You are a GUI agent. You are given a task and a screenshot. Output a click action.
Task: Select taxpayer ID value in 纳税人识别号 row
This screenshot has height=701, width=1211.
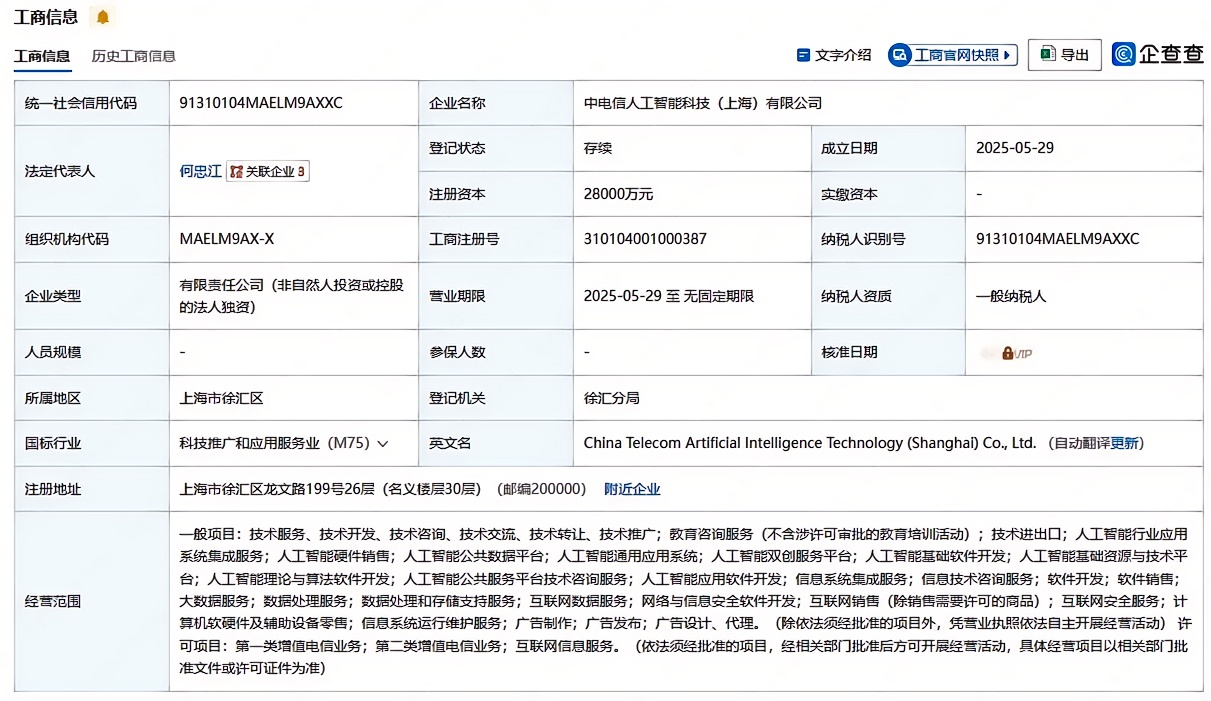[x=1058, y=239]
